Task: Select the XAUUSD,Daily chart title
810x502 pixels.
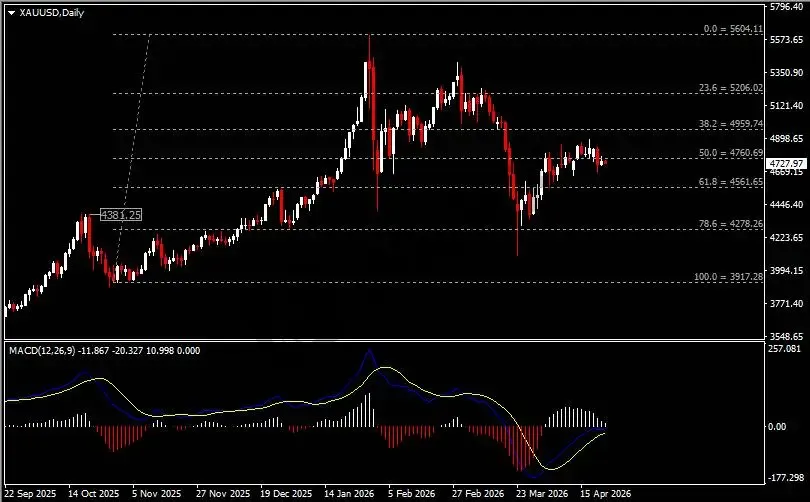Action: pyautogui.click(x=52, y=12)
